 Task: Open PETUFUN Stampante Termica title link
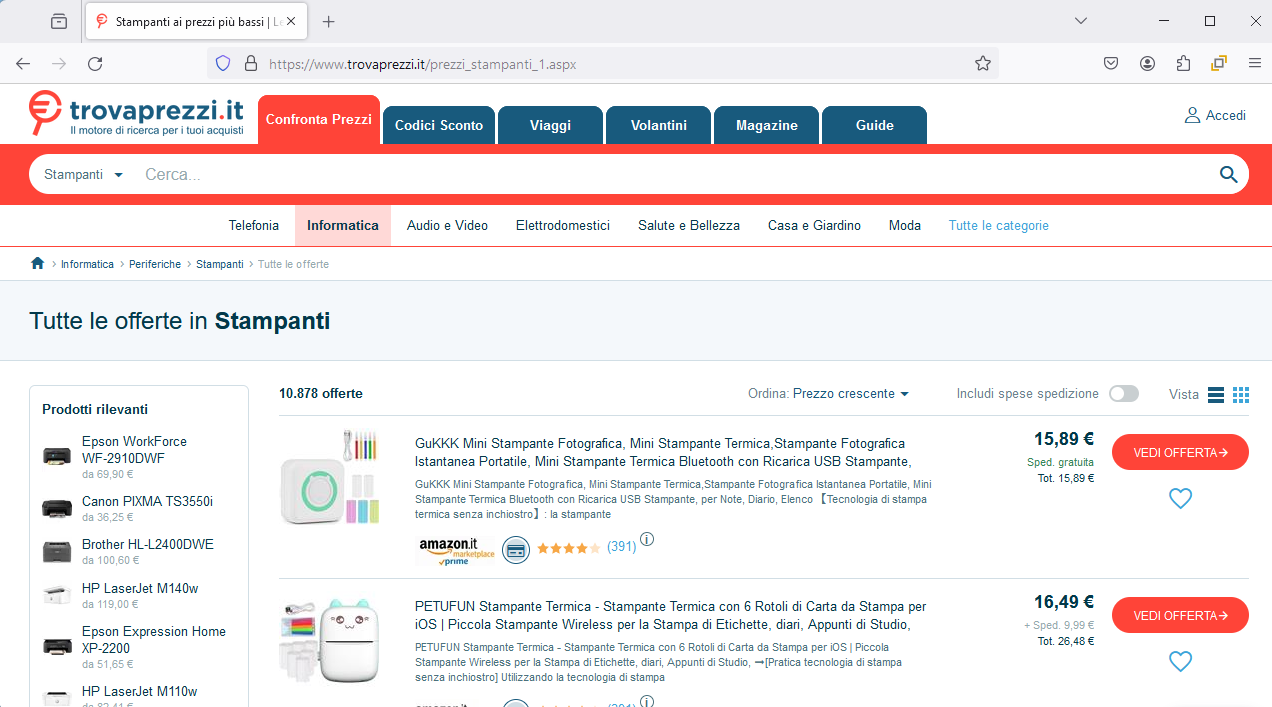(671, 615)
